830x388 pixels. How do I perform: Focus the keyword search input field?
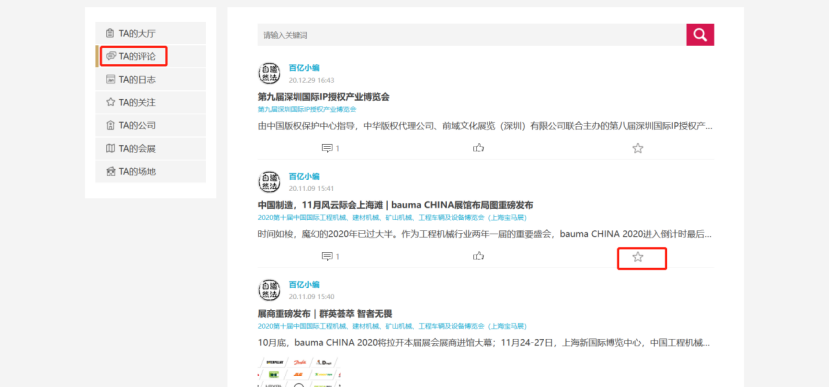pyautogui.click(x=472, y=35)
